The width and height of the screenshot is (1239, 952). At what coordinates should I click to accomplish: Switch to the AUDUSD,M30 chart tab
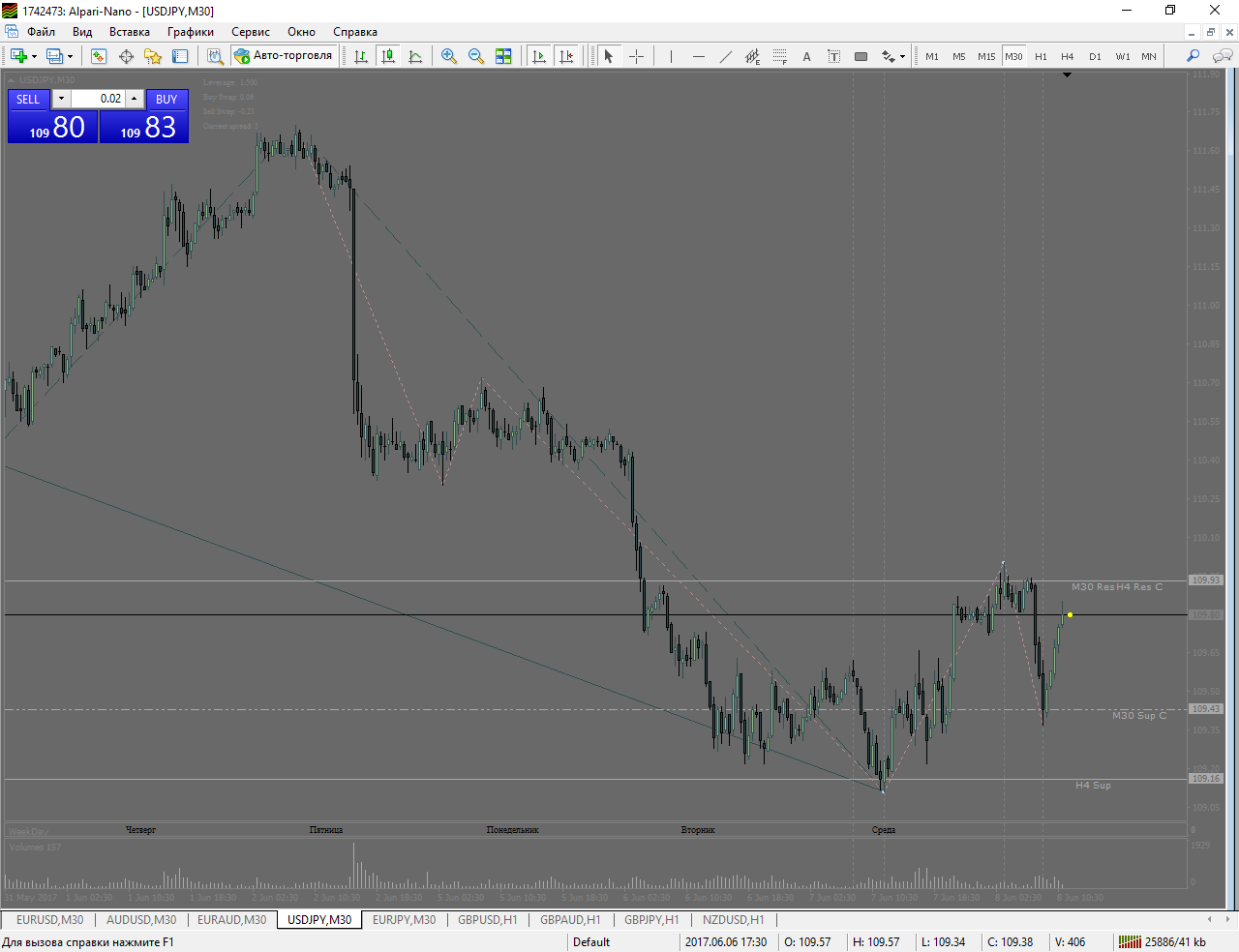pos(141,919)
